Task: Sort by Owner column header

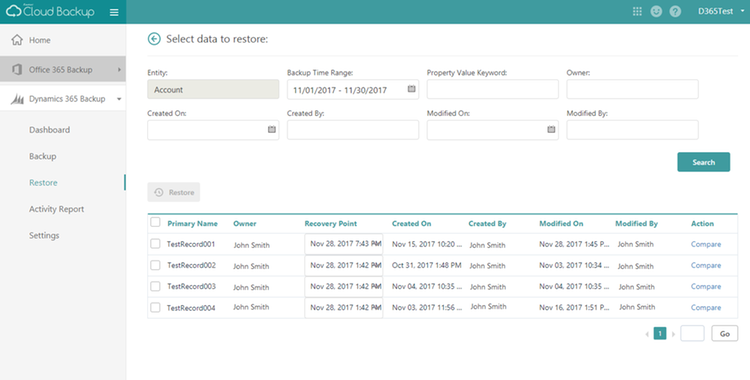Action: click(x=245, y=224)
